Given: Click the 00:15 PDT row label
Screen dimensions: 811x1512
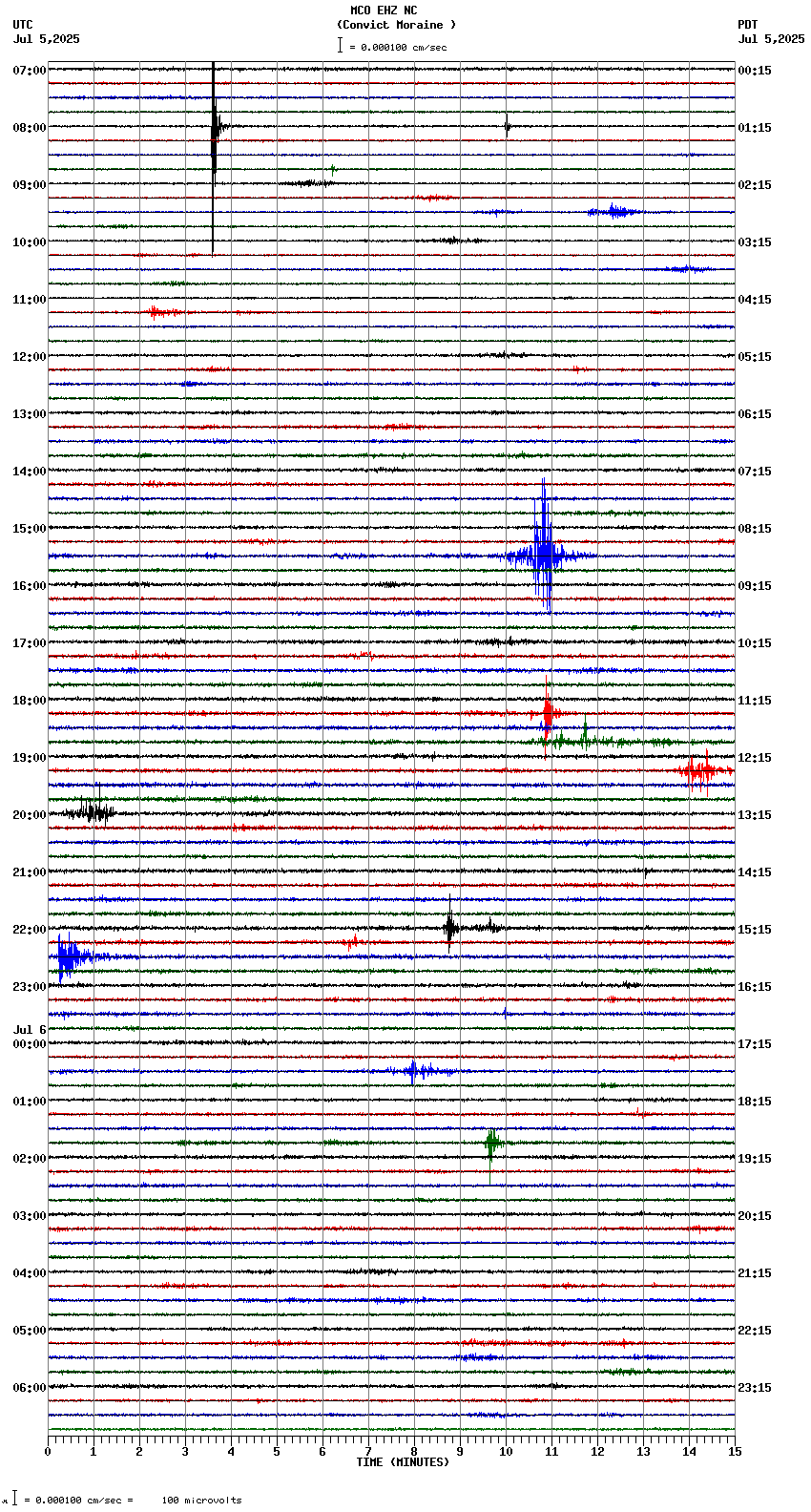Looking at the screenshot, I should click(755, 71).
